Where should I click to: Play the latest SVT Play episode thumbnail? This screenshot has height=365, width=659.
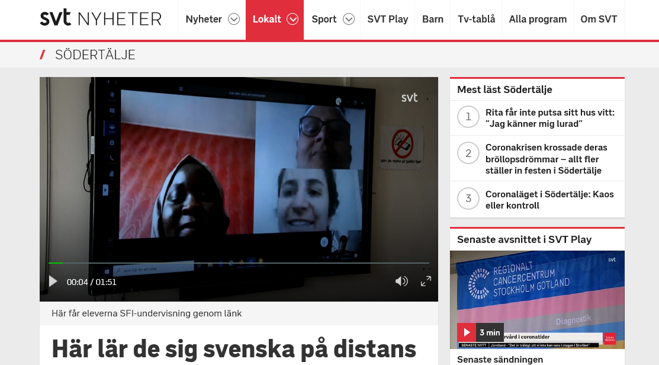[x=467, y=333]
